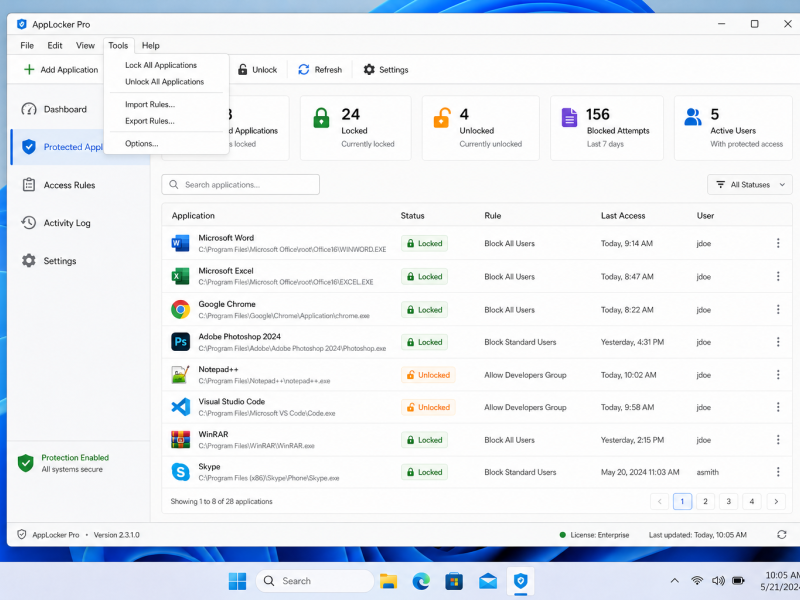Click the Blocked Attempts document icon
This screenshot has height=600, width=800.
pos(569,118)
